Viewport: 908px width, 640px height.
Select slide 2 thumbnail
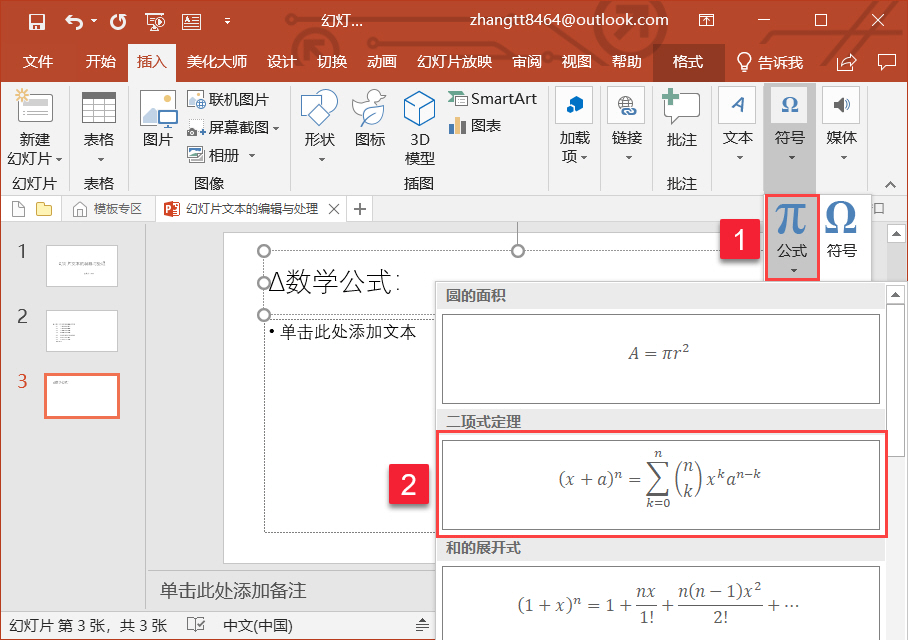(82, 331)
